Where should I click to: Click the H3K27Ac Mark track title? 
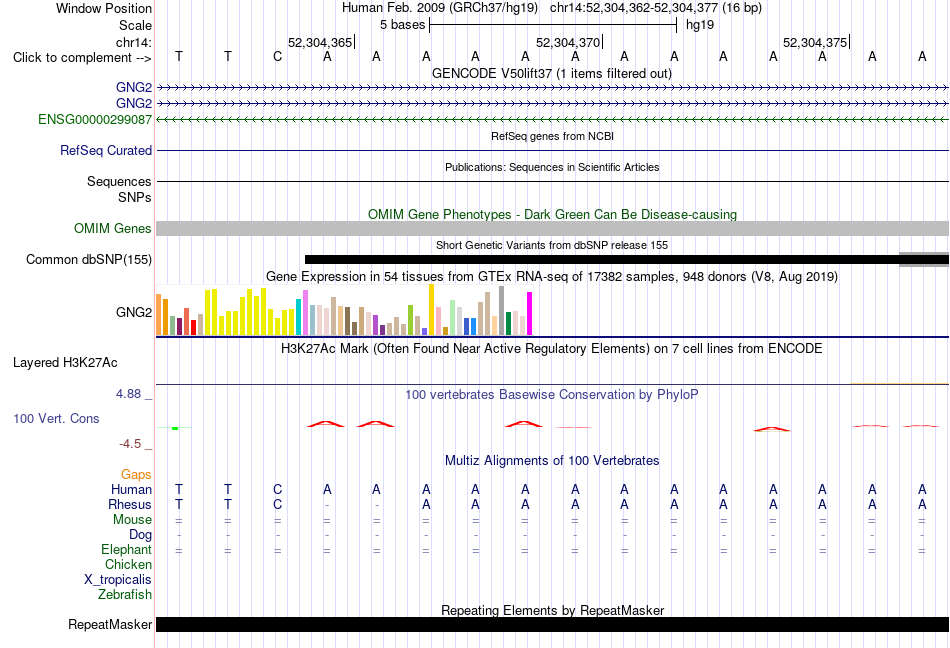tap(552, 349)
